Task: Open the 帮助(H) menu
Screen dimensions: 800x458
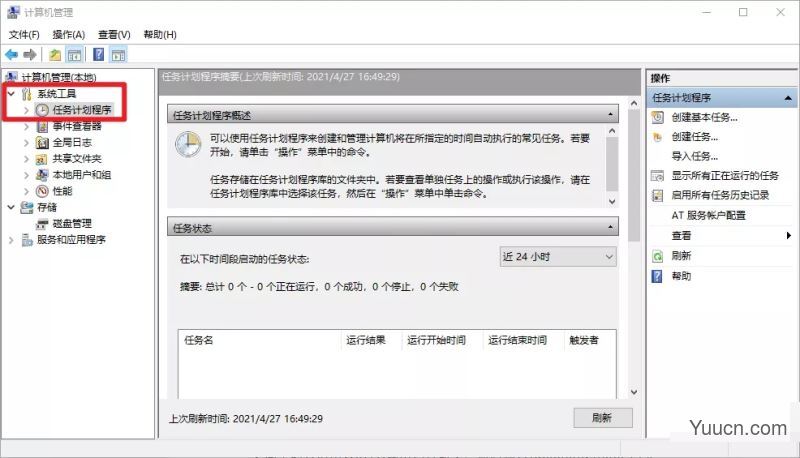Action: click(x=160, y=35)
